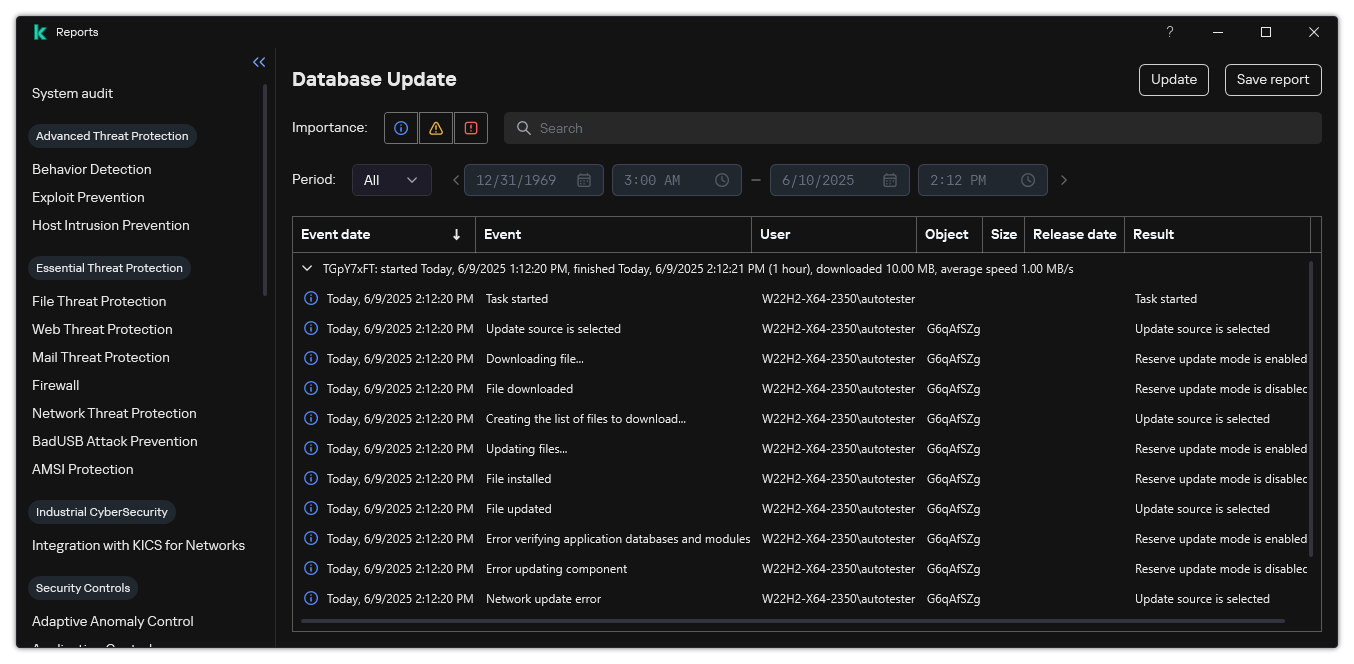Click the Update button
The width and height of the screenshot is (1354, 664).
tap(1173, 79)
